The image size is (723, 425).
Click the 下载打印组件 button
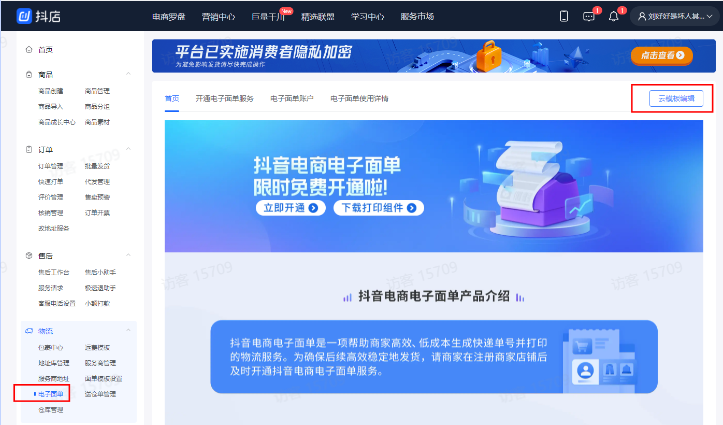[x=379, y=208]
